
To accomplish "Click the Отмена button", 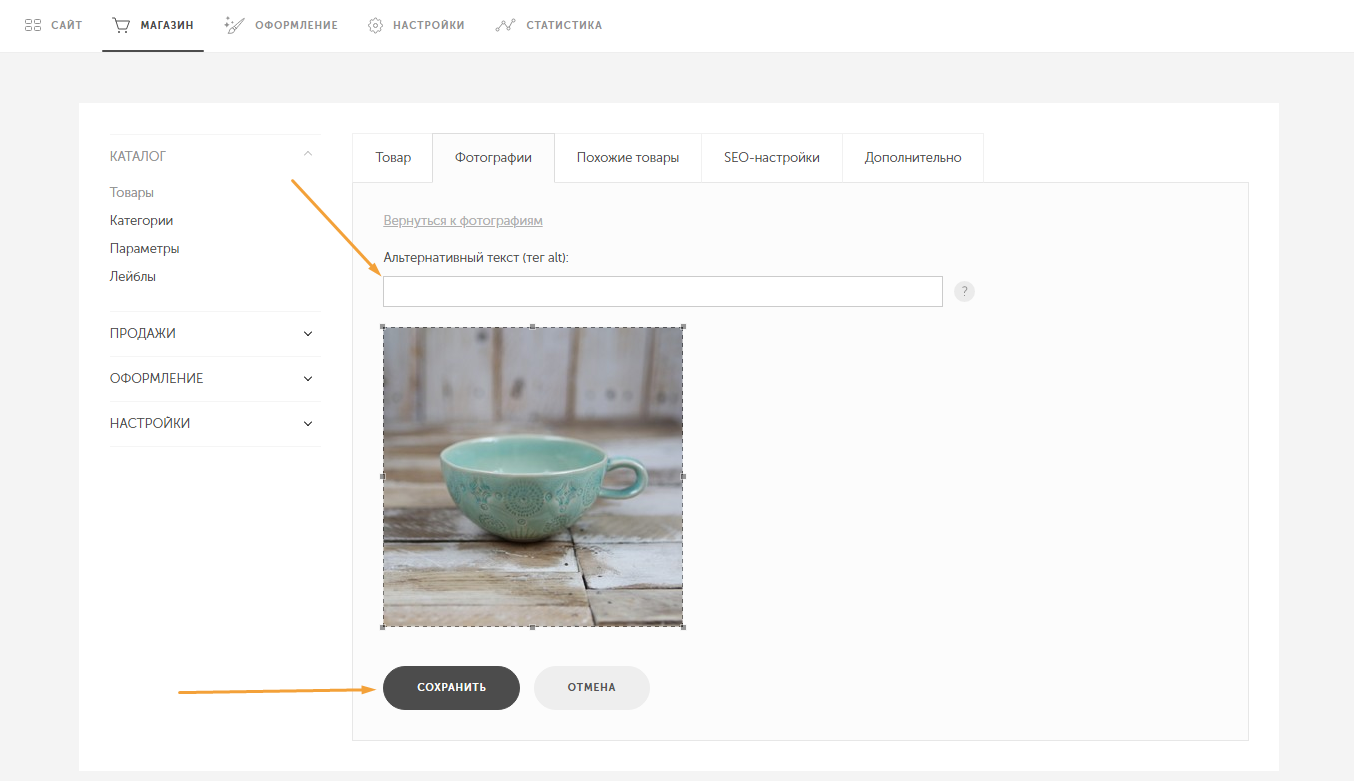I will (592, 688).
